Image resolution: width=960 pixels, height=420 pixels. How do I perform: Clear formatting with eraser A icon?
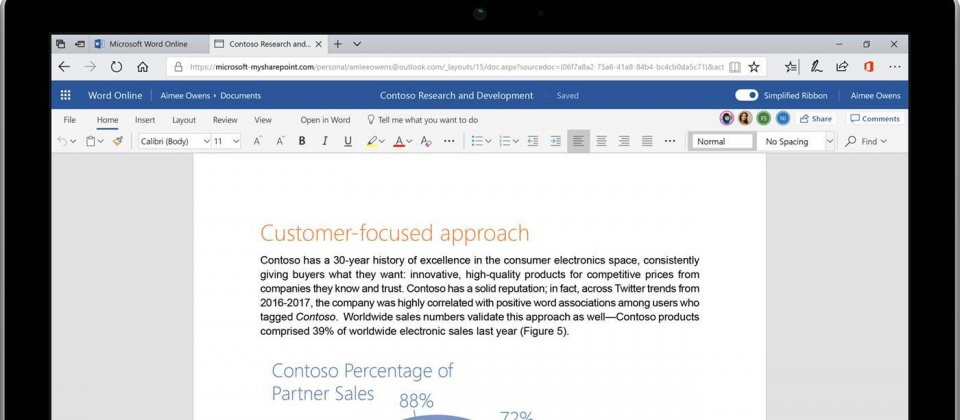tap(426, 141)
